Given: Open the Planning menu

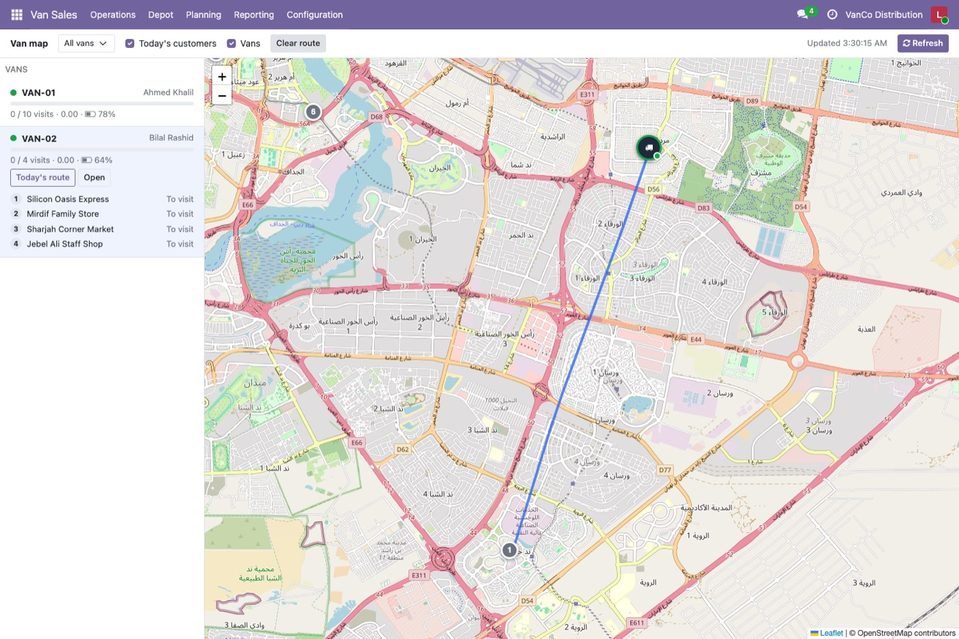Looking at the screenshot, I should pyautogui.click(x=204, y=15).
